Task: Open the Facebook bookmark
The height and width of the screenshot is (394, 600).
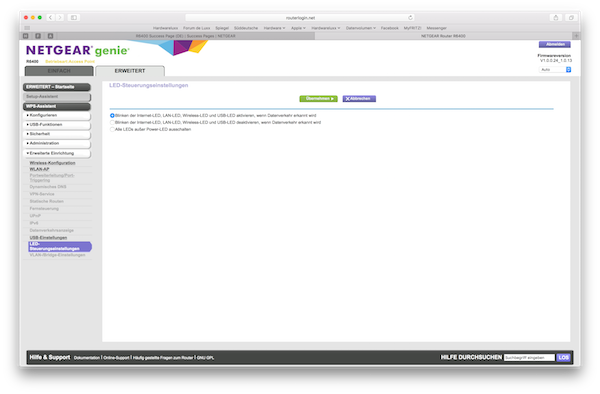Action: 390,28
